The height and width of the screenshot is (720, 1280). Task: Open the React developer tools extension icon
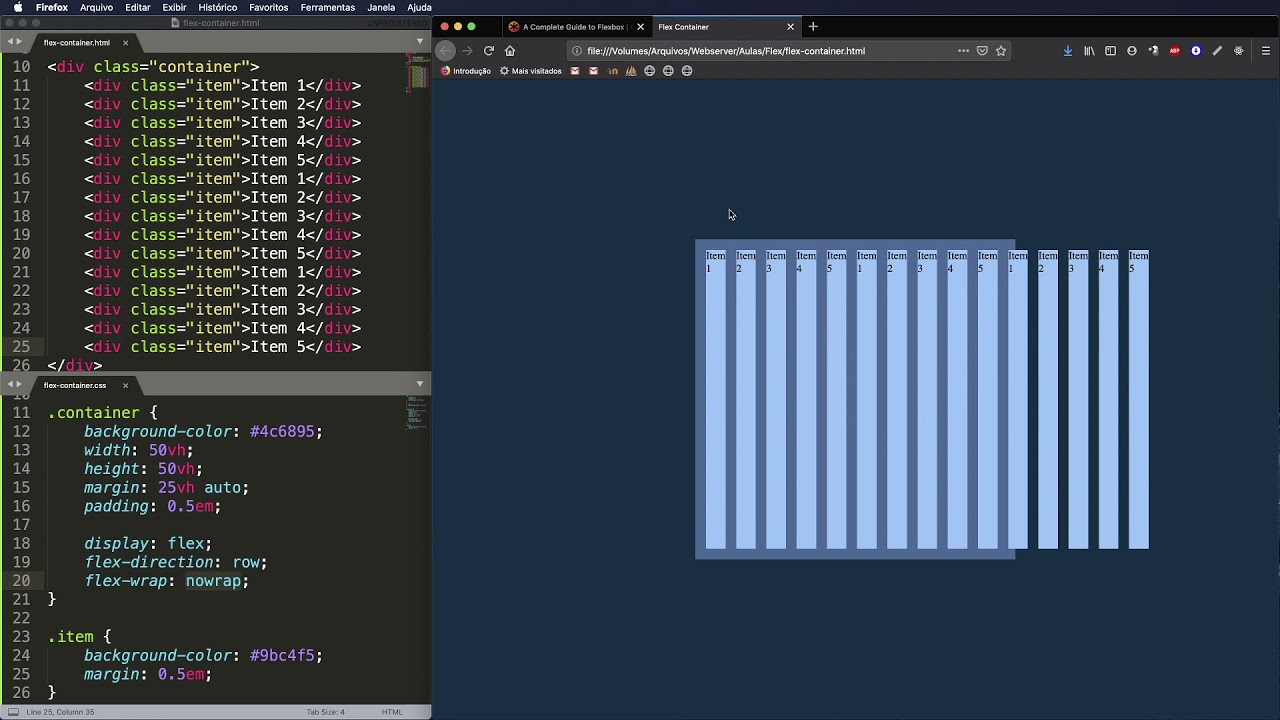click(1239, 51)
